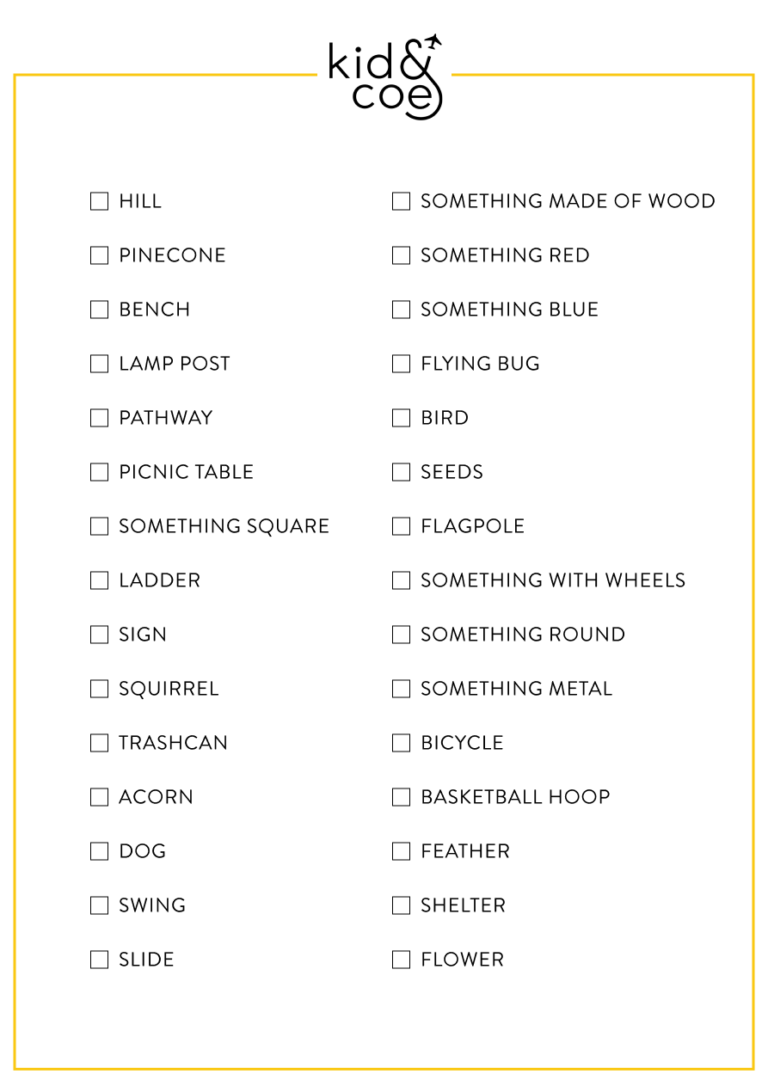Screen dimensions: 768x1086
Task: Mark SQUIRREL as spotted
Action: pyautogui.click(x=99, y=689)
